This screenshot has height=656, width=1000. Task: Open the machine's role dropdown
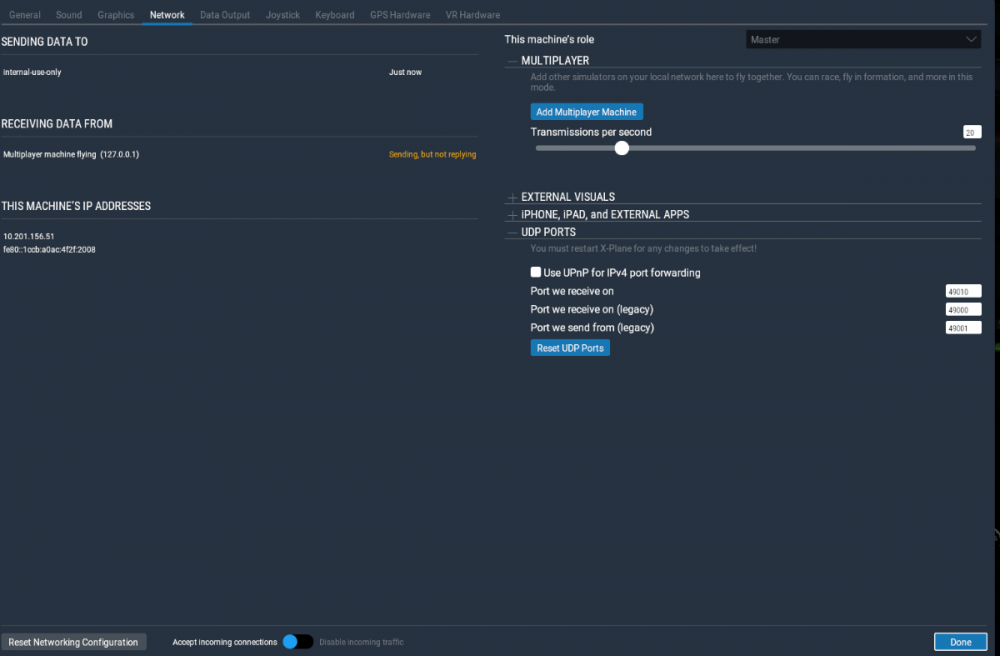point(863,39)
